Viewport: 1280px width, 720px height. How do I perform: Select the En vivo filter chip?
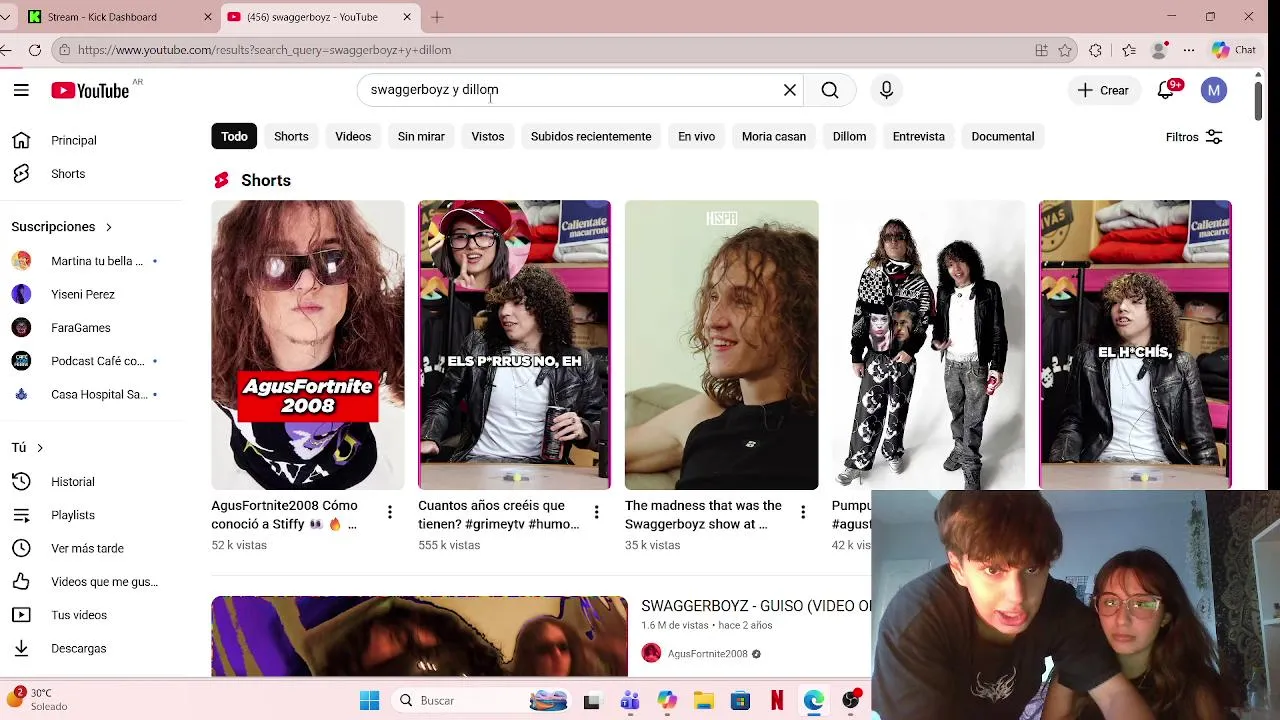tap(696, 136)
